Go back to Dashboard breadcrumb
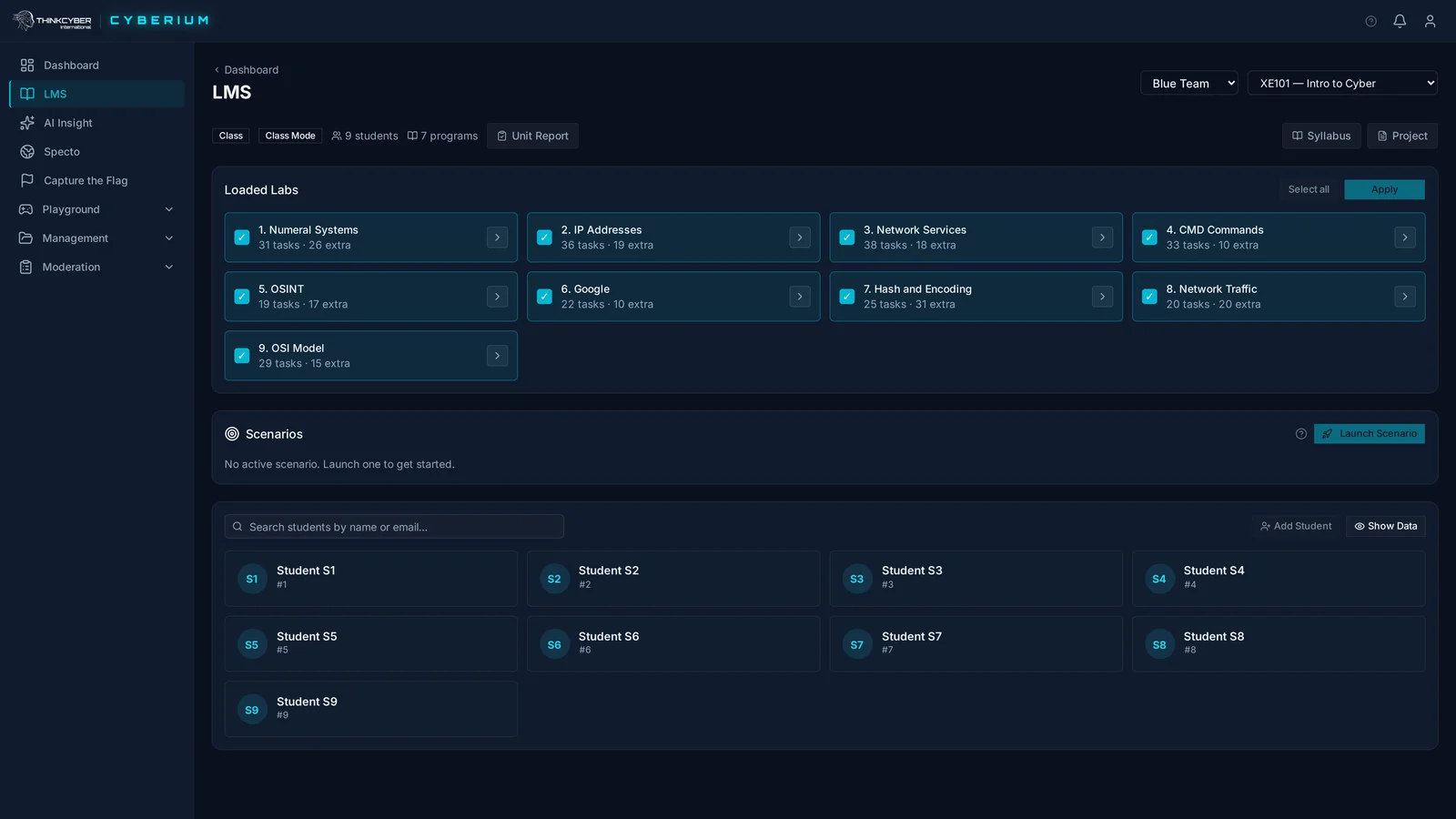Image resolution: width=1456 pixels, height=819 pixels. tap(247, 70)
